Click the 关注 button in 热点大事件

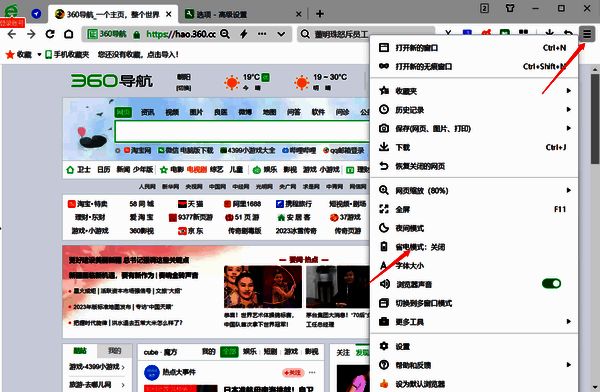[293, 372]
